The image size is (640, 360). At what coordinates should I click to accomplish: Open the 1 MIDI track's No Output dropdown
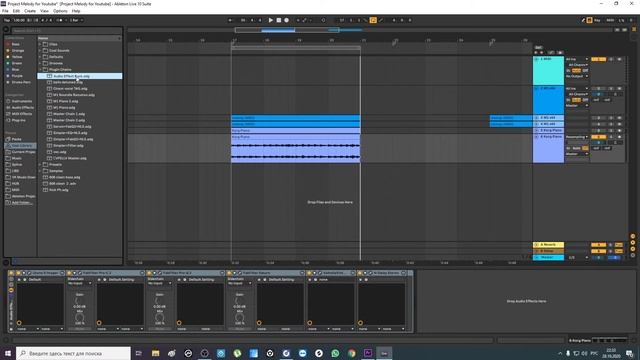577,76
